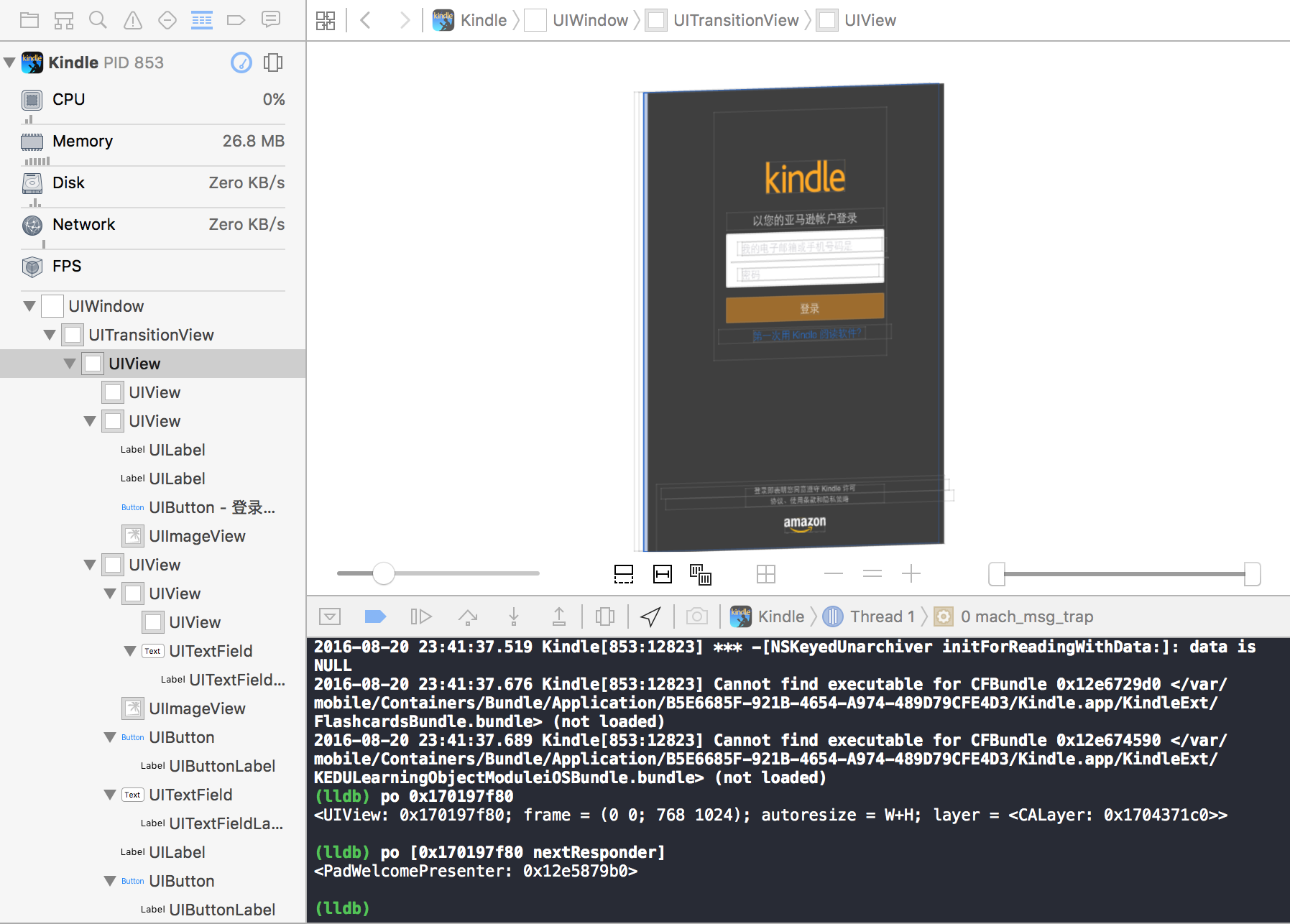Click the Simulate Location arrow icon
Screen dimensions: 1290x924
(x=650, y=616)
